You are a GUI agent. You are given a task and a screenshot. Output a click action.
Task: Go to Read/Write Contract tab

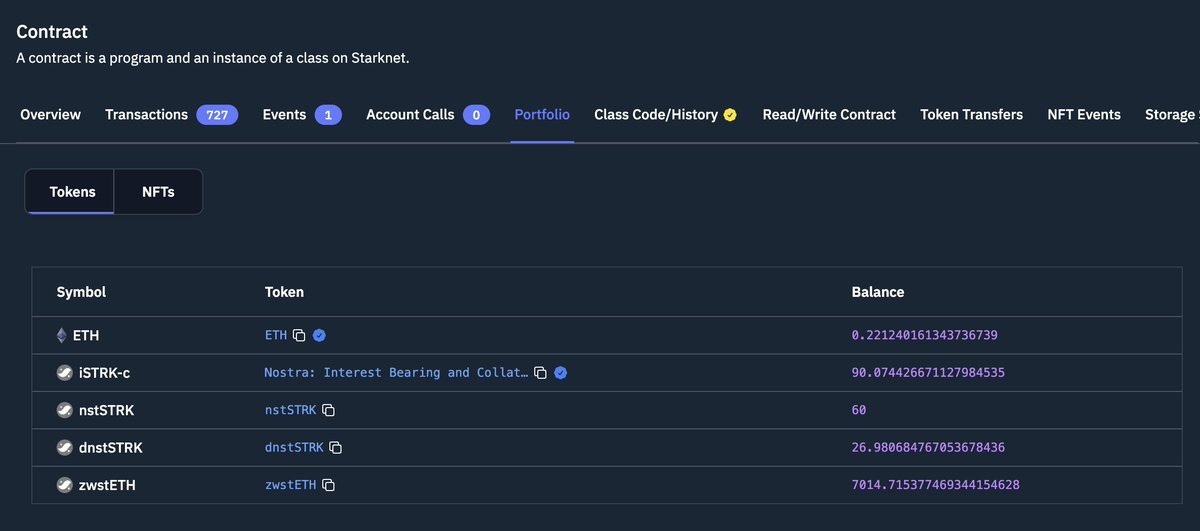pyautogui.click(x=829, y=115)
